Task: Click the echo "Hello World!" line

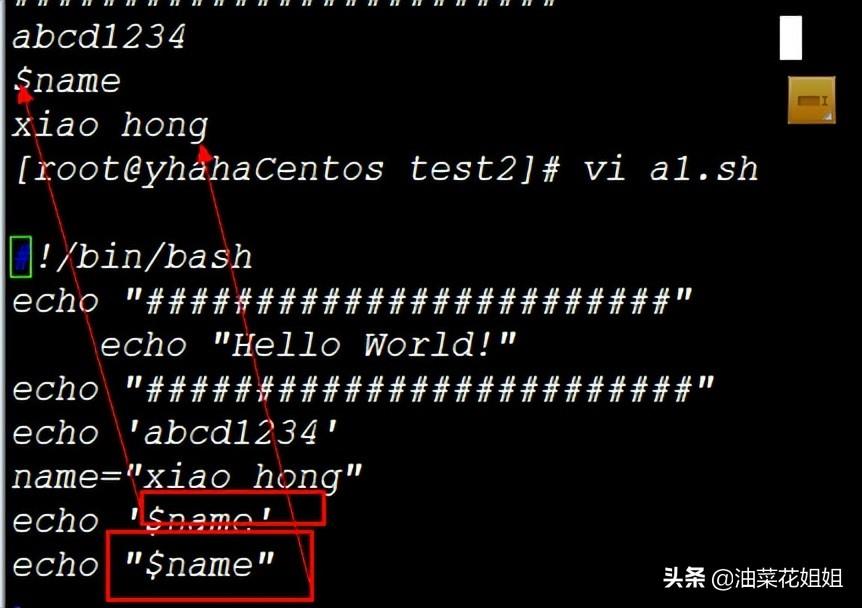Action: point(308,345)
